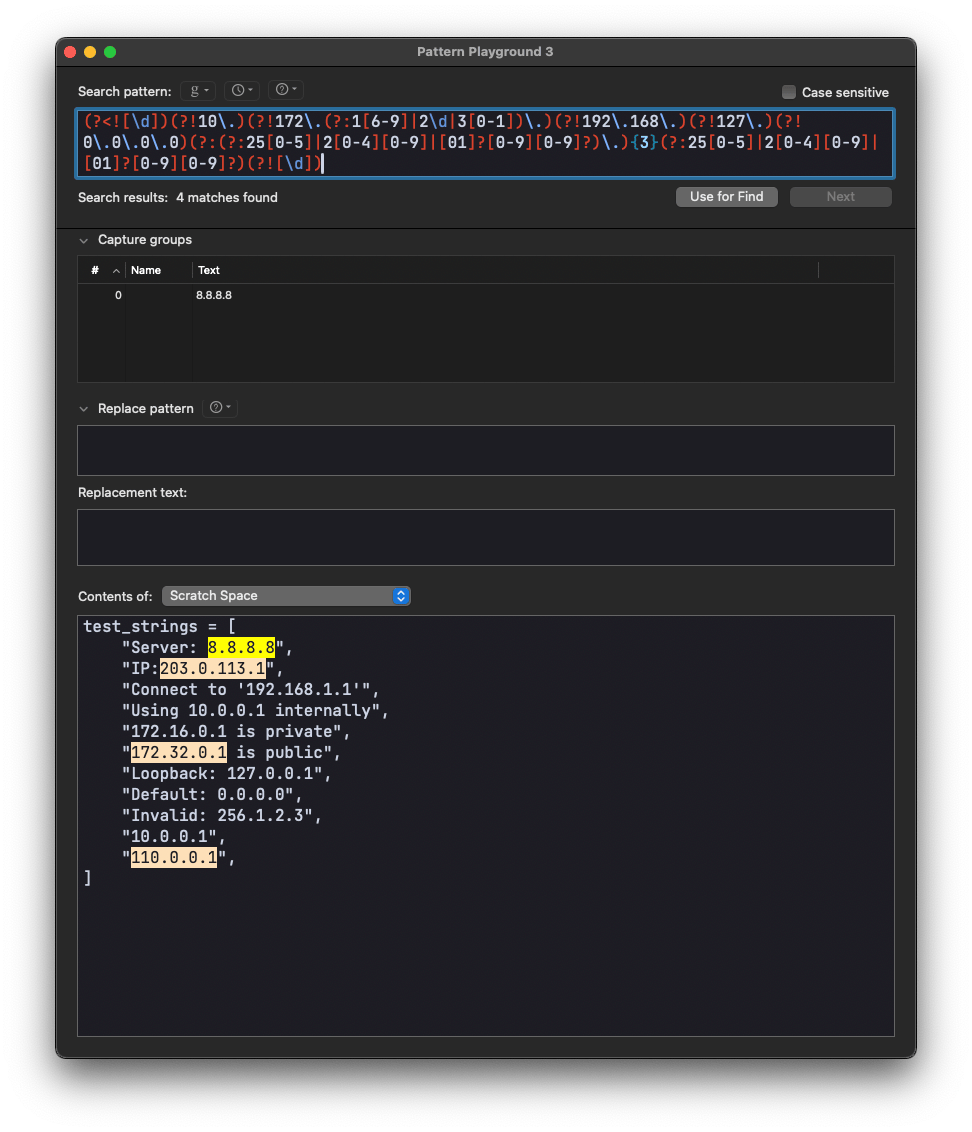
Task: Enable the Case sensitive checkbox
Action: point(789,92)
